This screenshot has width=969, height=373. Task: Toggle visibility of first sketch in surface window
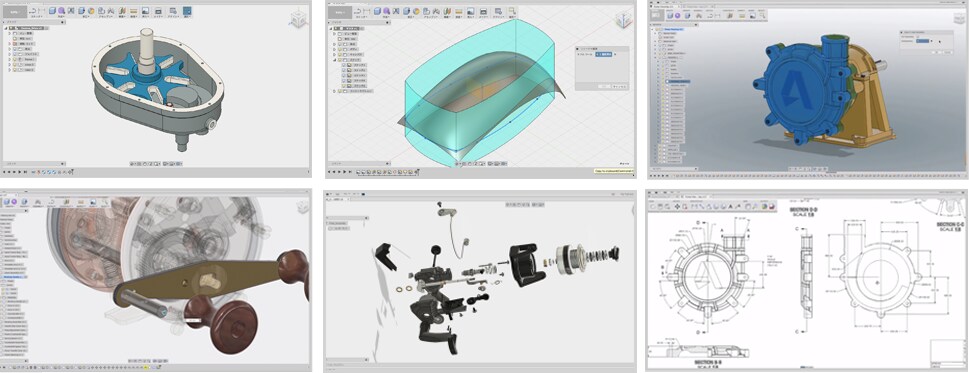pos(344,65)
